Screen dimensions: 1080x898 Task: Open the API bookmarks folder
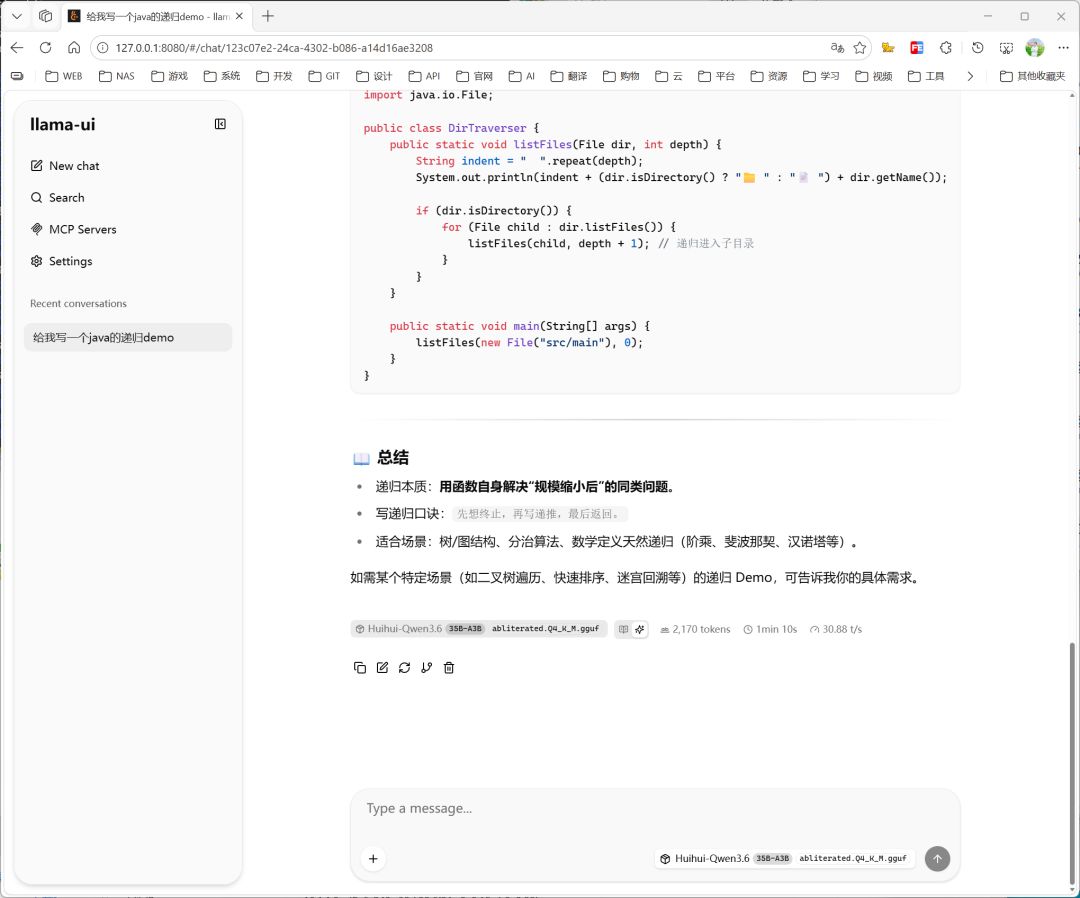[x=424, y=76]
